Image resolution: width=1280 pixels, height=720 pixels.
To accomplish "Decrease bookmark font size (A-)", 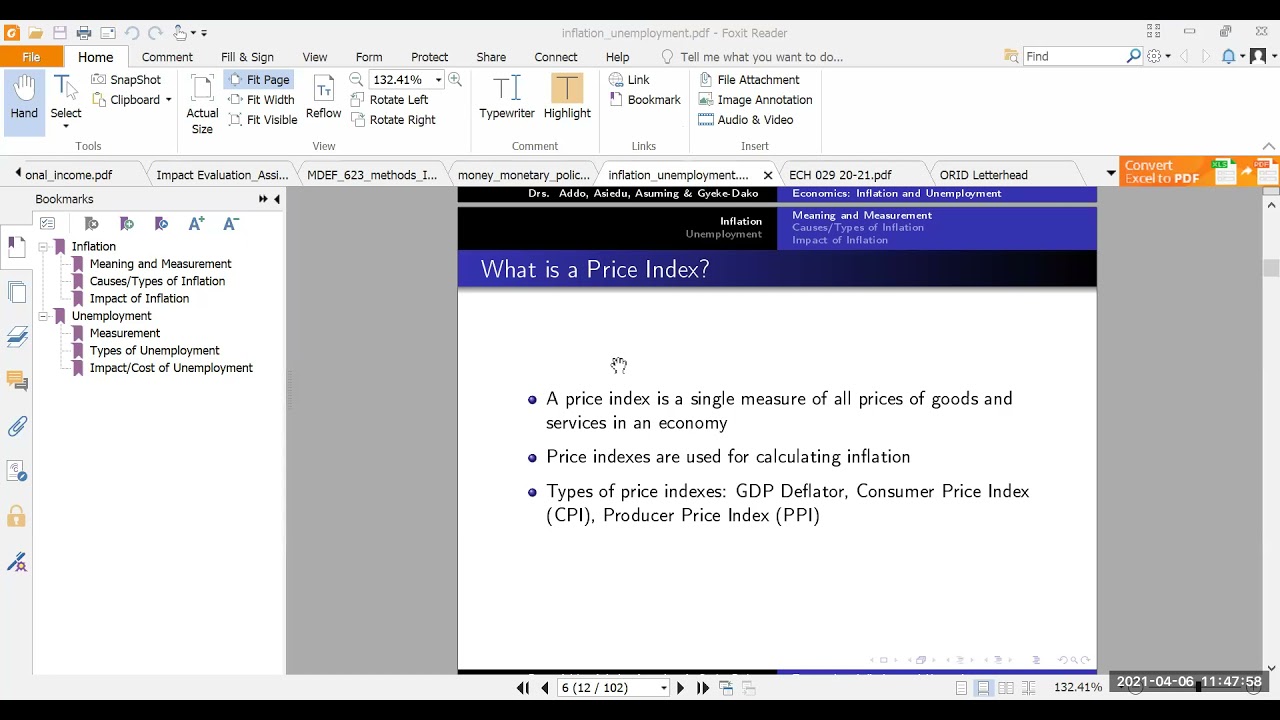I will pyautogui.click(x=231, y=224).
